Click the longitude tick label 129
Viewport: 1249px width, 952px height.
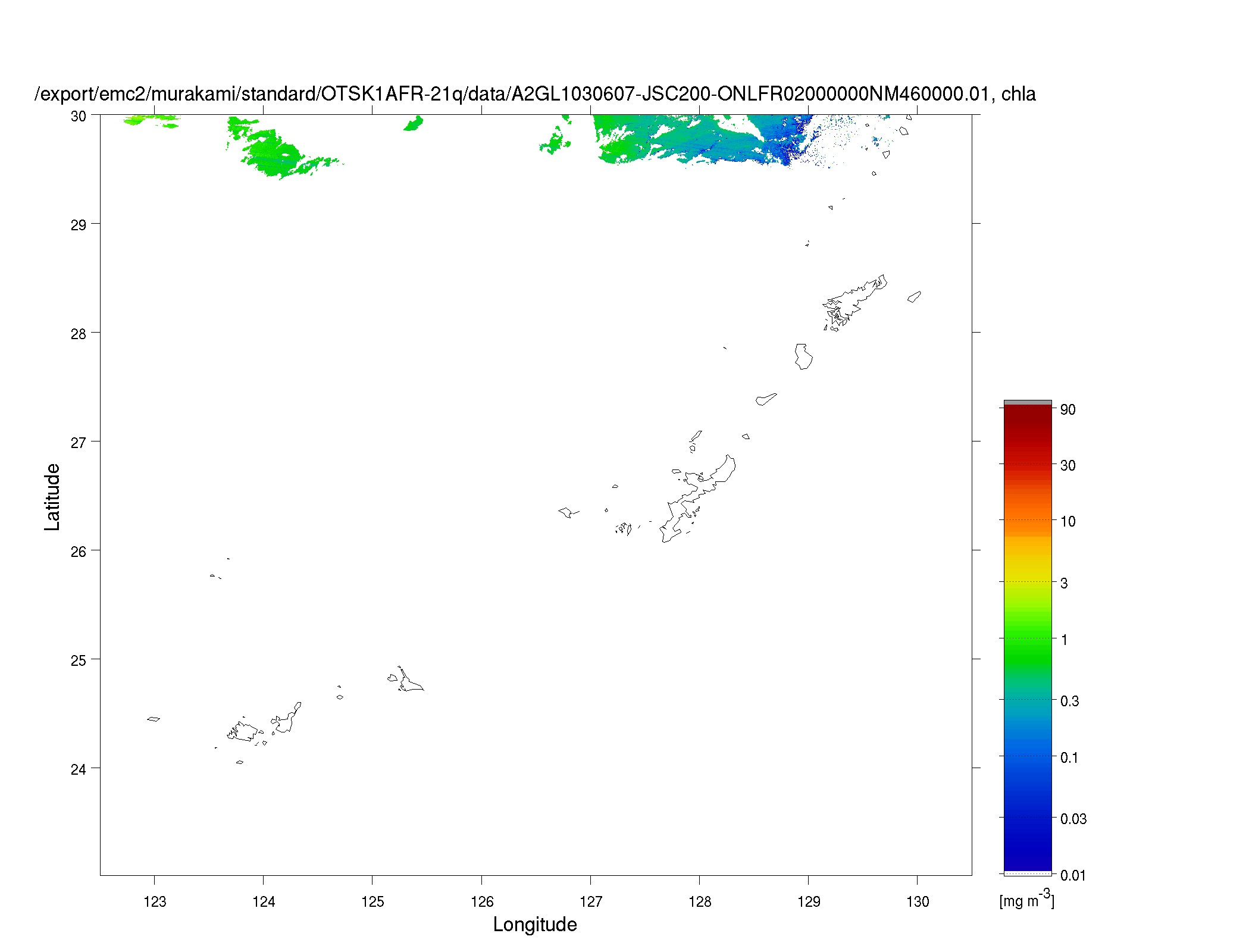tap(808, 902)
